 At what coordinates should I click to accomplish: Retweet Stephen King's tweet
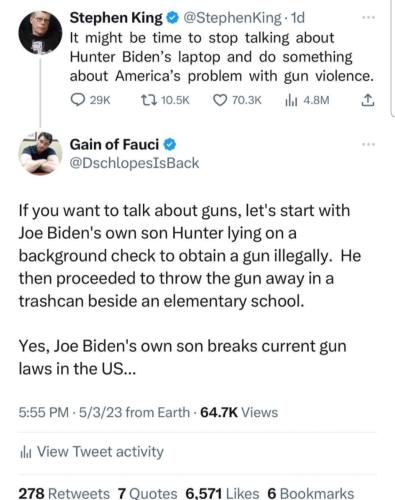pos(149,100)
